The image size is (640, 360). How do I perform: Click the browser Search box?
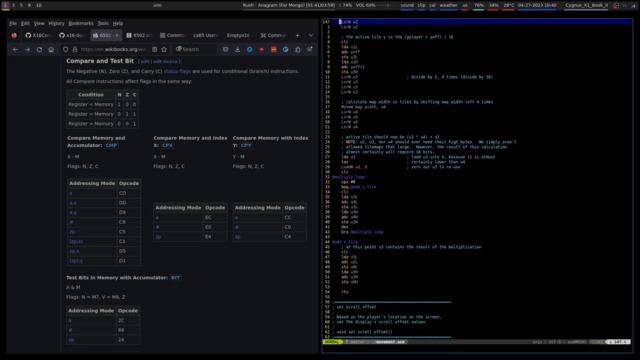(194, 49)
